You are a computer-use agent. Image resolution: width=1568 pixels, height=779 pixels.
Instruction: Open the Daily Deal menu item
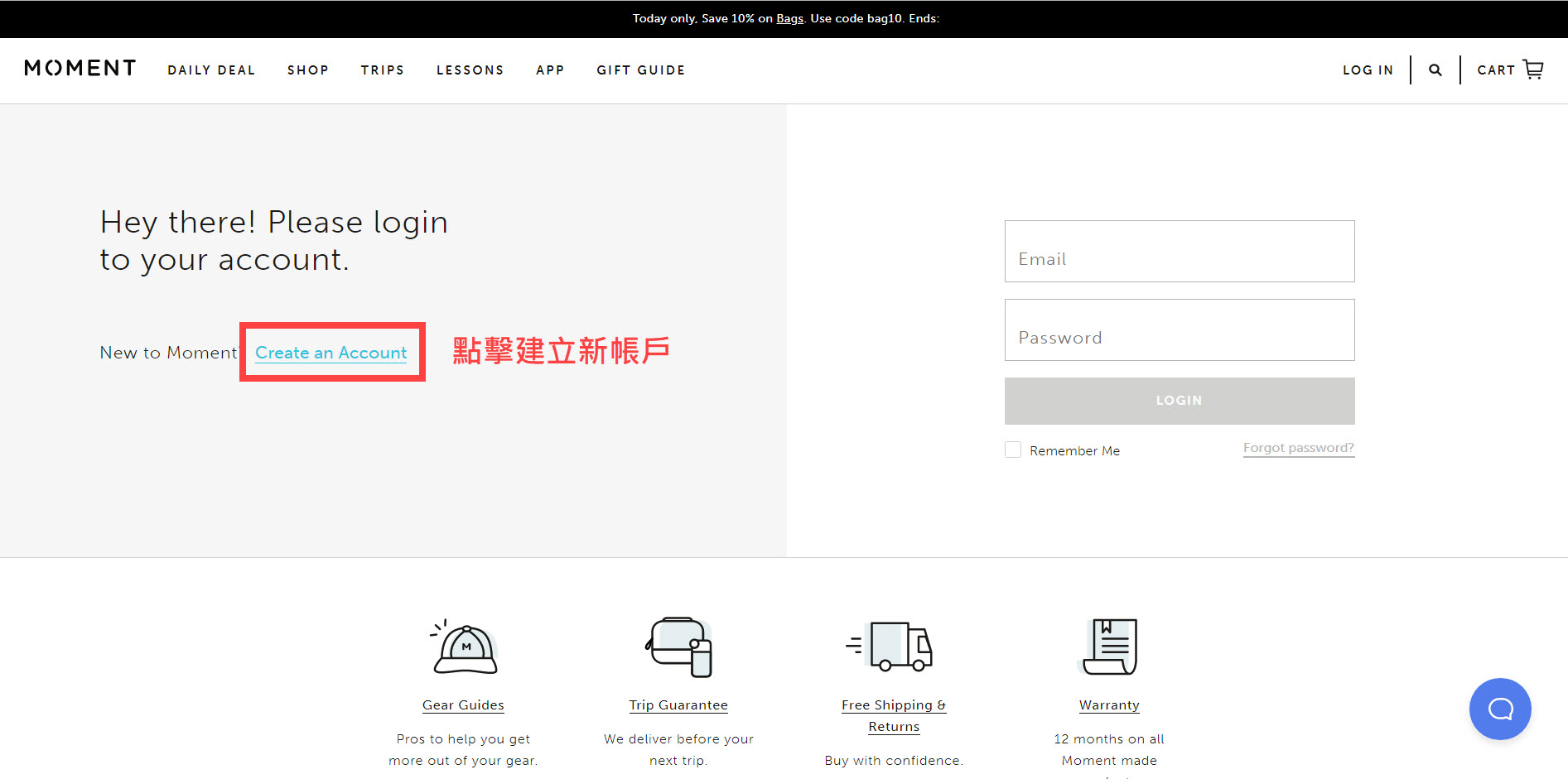tap(211, 70)
